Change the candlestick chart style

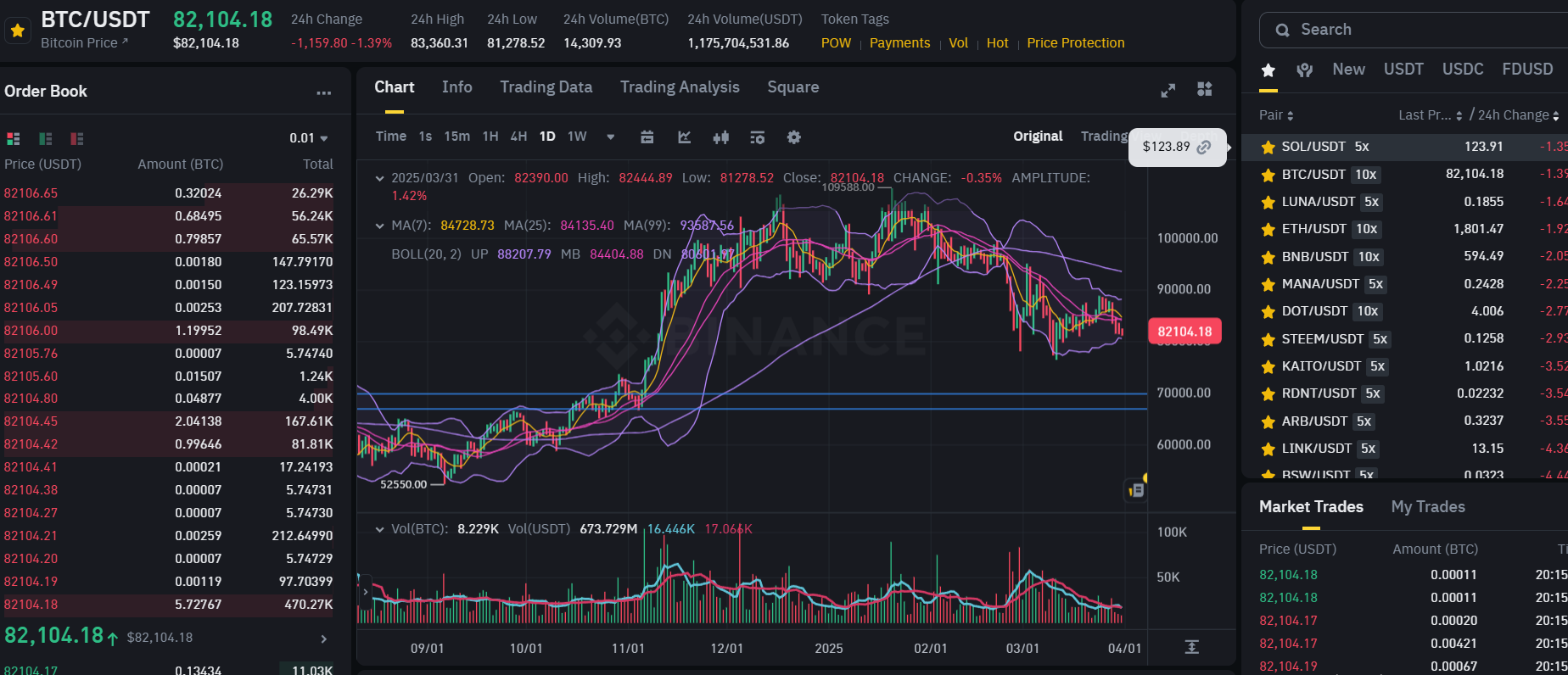point(721,137)
